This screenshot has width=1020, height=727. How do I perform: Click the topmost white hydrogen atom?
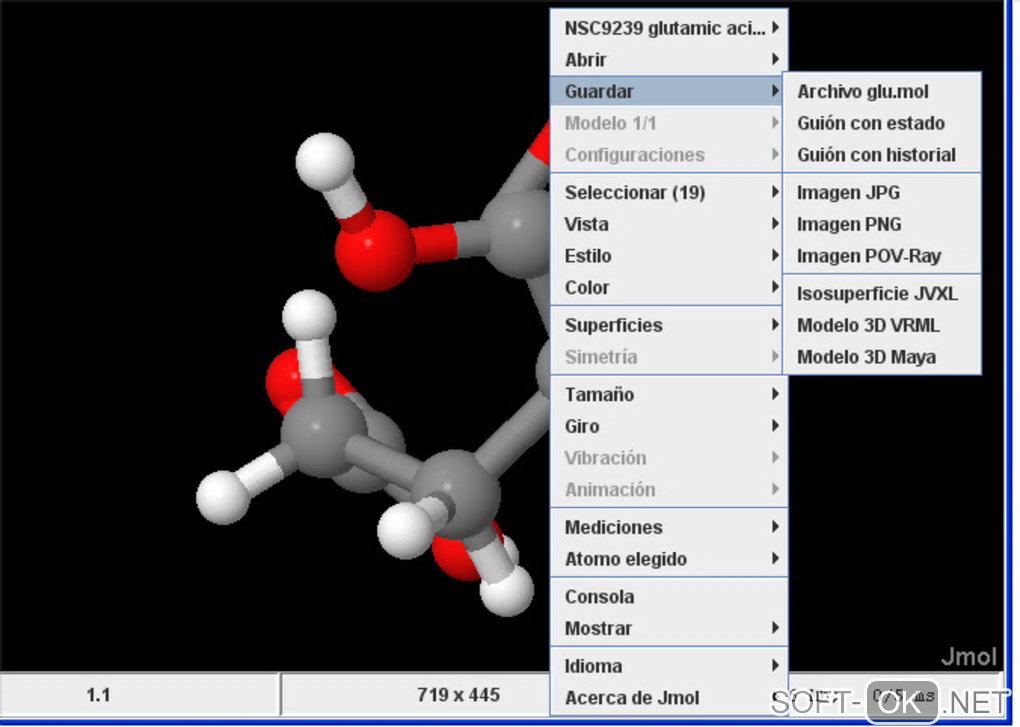pos(325,162)
